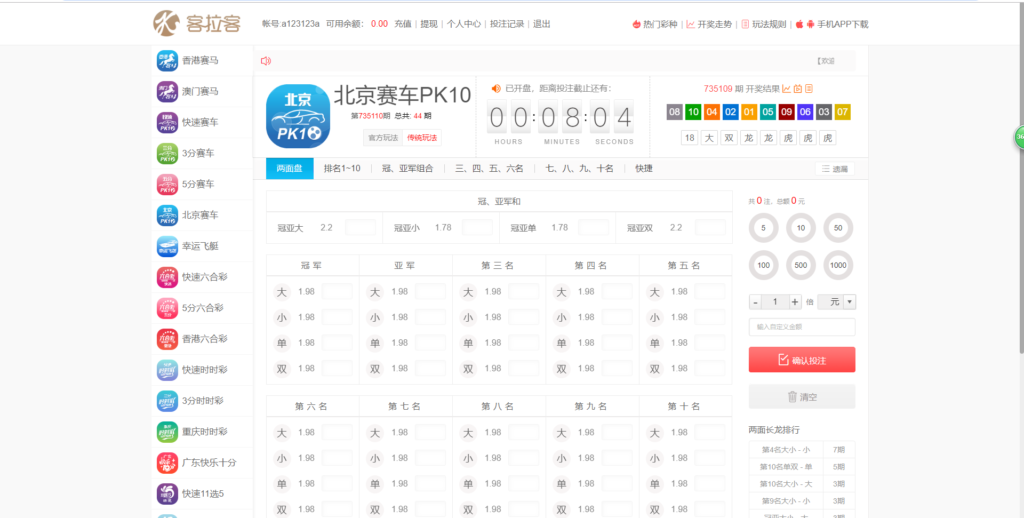Click the 客拉客 site logo
1024x518 pixels.
pyautogui.click(x=196, y=22)
